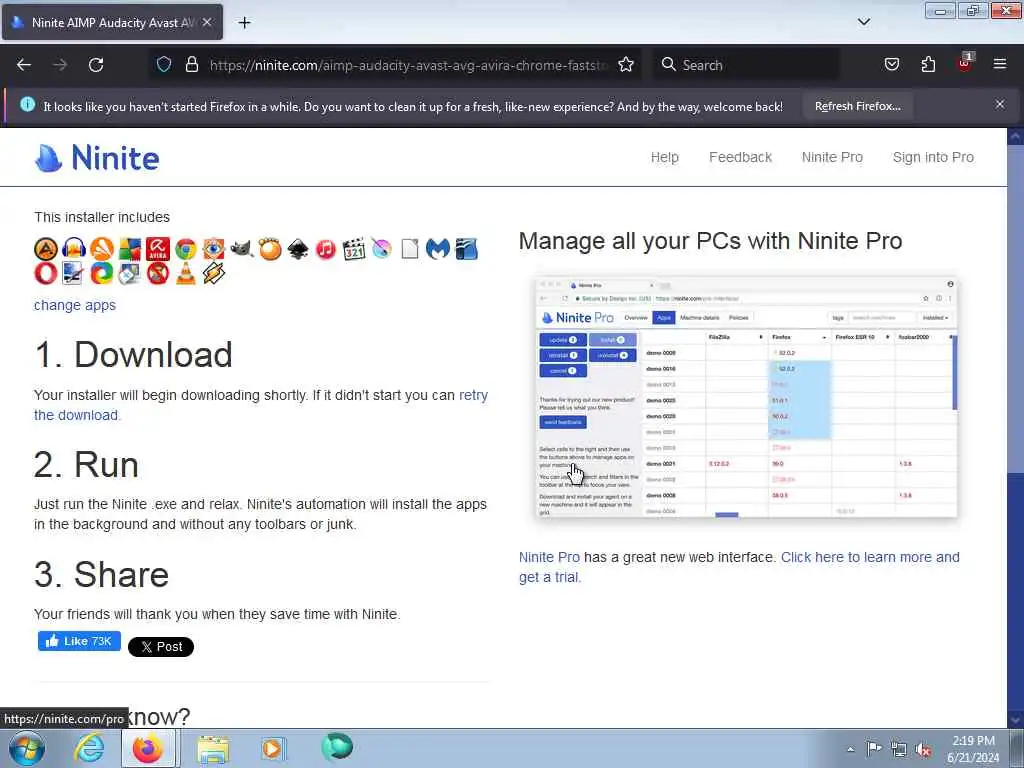1024x768 pixels.
Task: Click the Inkscape black icon
Action: [298, 249]
